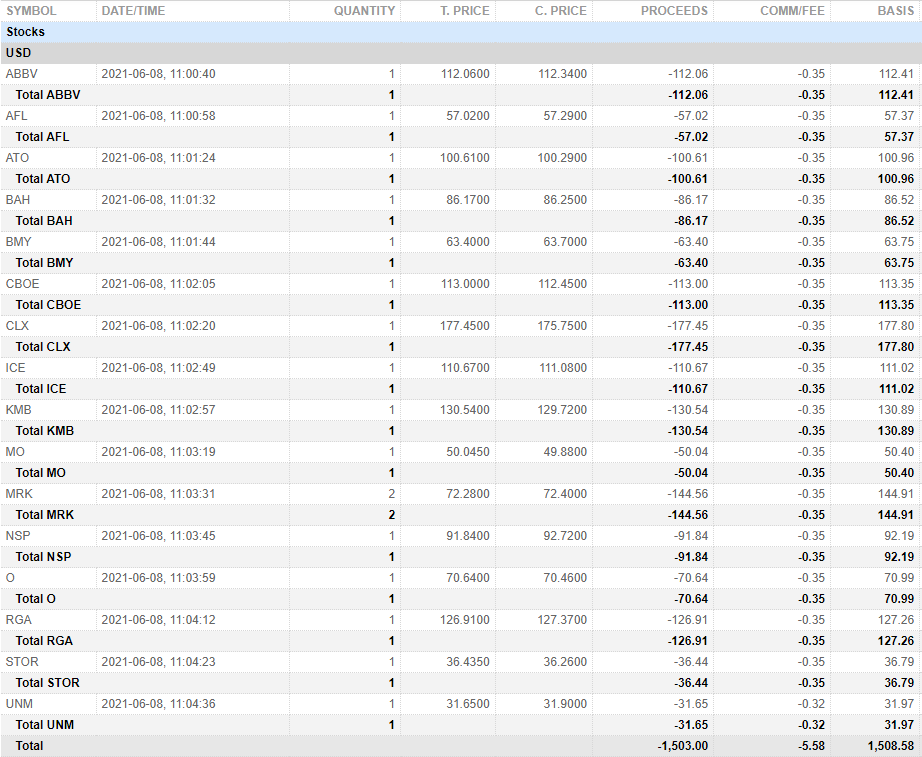Click the ICE symbol cell

(x=15, y=368)
